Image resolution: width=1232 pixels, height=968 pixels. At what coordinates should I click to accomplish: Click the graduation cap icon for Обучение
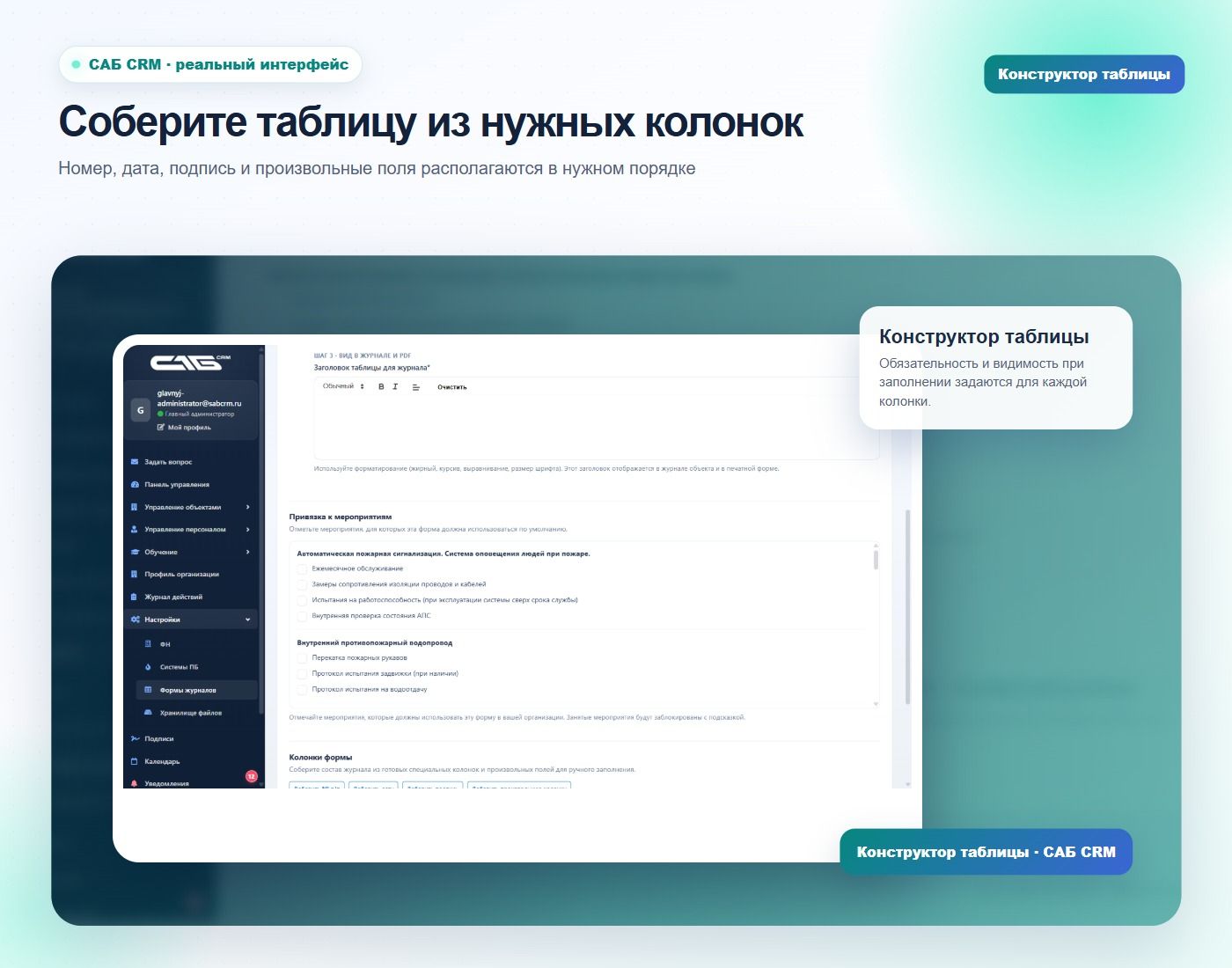135,553
